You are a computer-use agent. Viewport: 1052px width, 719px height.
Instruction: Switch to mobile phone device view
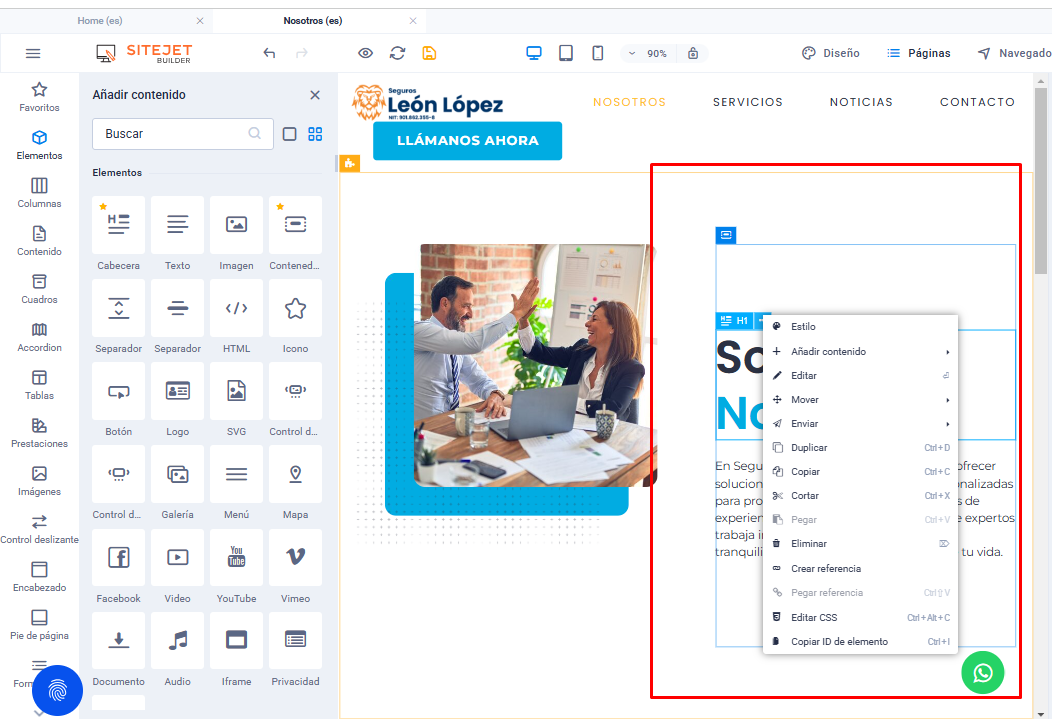tap(597, 53)
